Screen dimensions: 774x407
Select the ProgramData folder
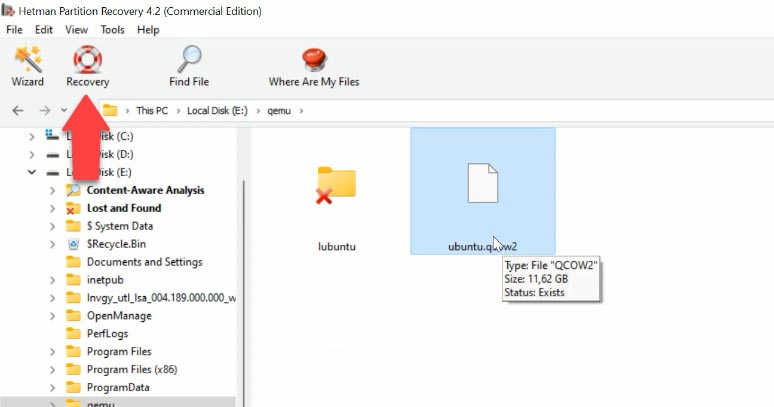[x=118, y=387]
